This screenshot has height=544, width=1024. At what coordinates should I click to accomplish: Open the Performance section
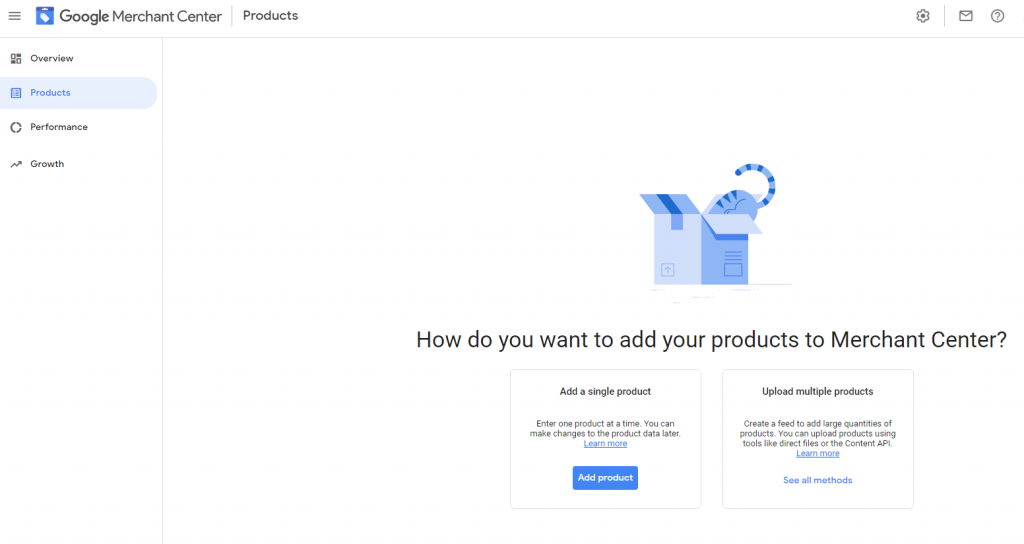pos(59,127)
